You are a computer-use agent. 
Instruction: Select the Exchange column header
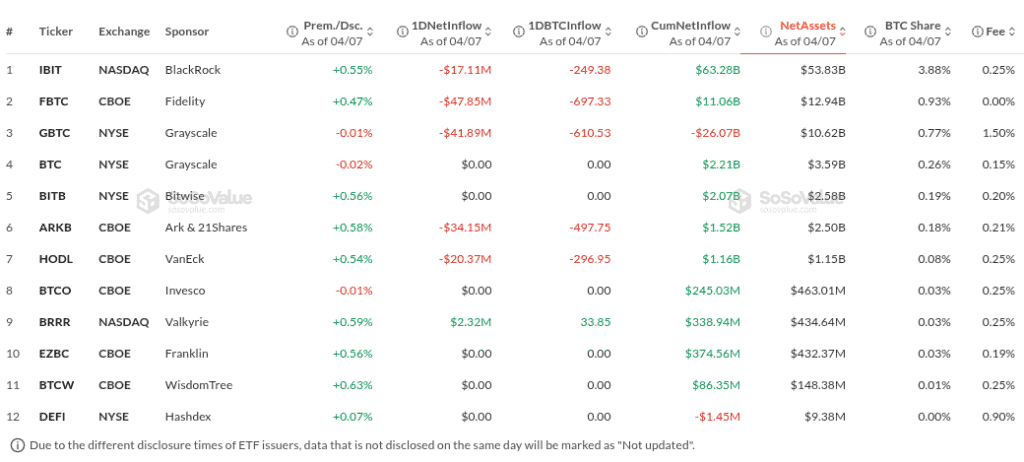click(123, 32)
